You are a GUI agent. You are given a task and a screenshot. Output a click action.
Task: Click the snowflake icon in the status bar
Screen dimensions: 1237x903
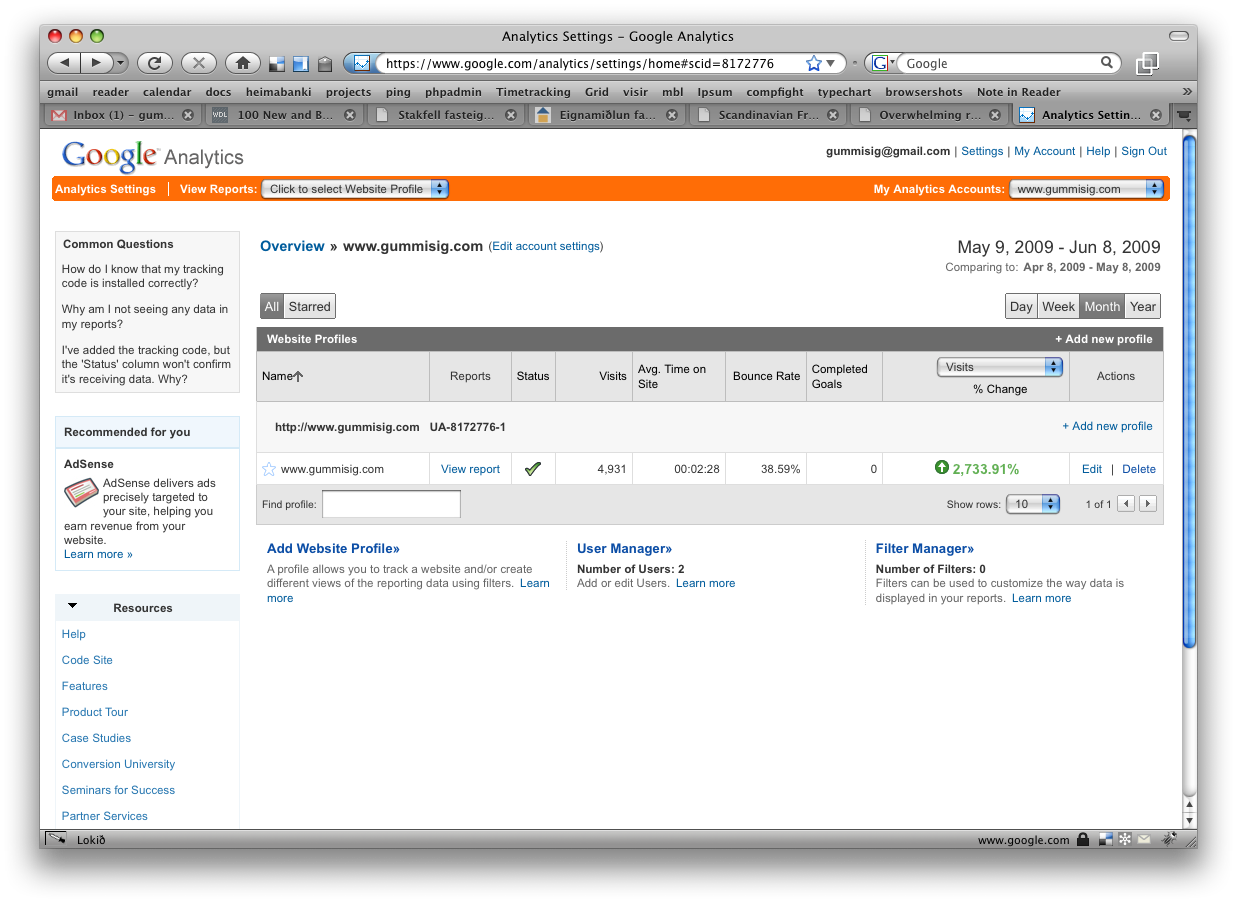pyautogui.click(x=1125, y=840)
